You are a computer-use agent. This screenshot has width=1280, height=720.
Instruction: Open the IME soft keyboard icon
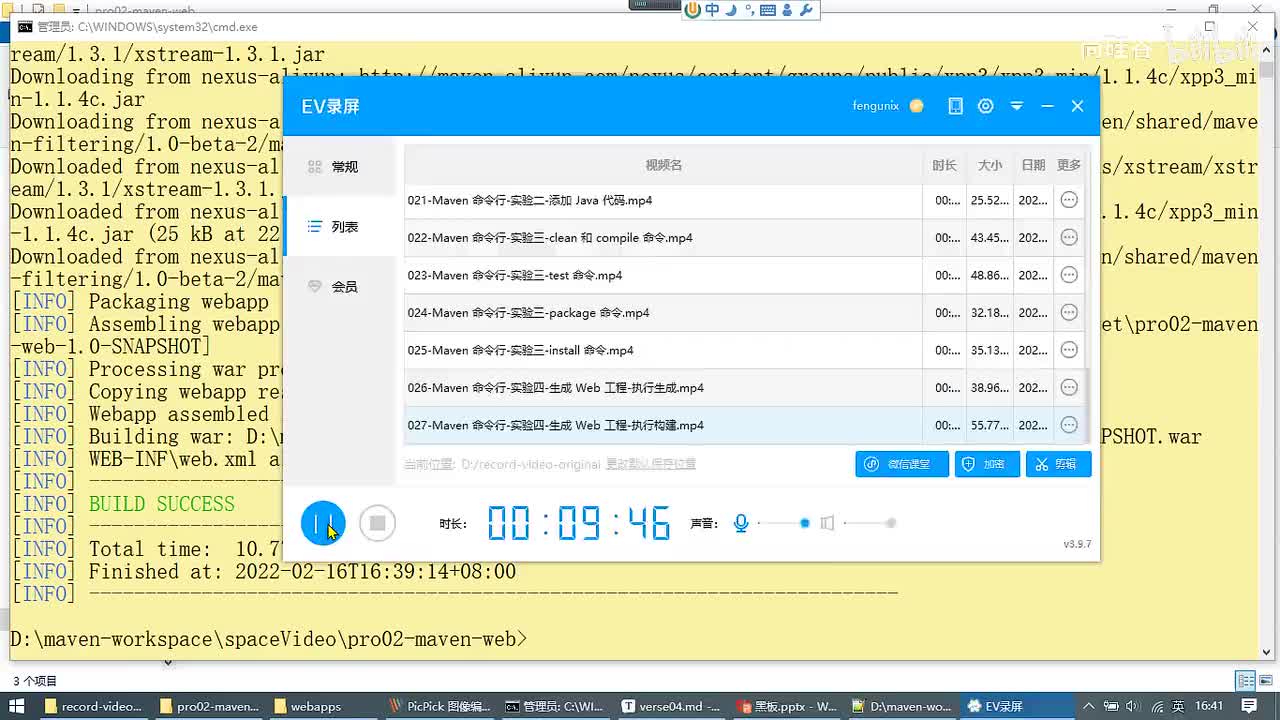click(x=768, y=10)
